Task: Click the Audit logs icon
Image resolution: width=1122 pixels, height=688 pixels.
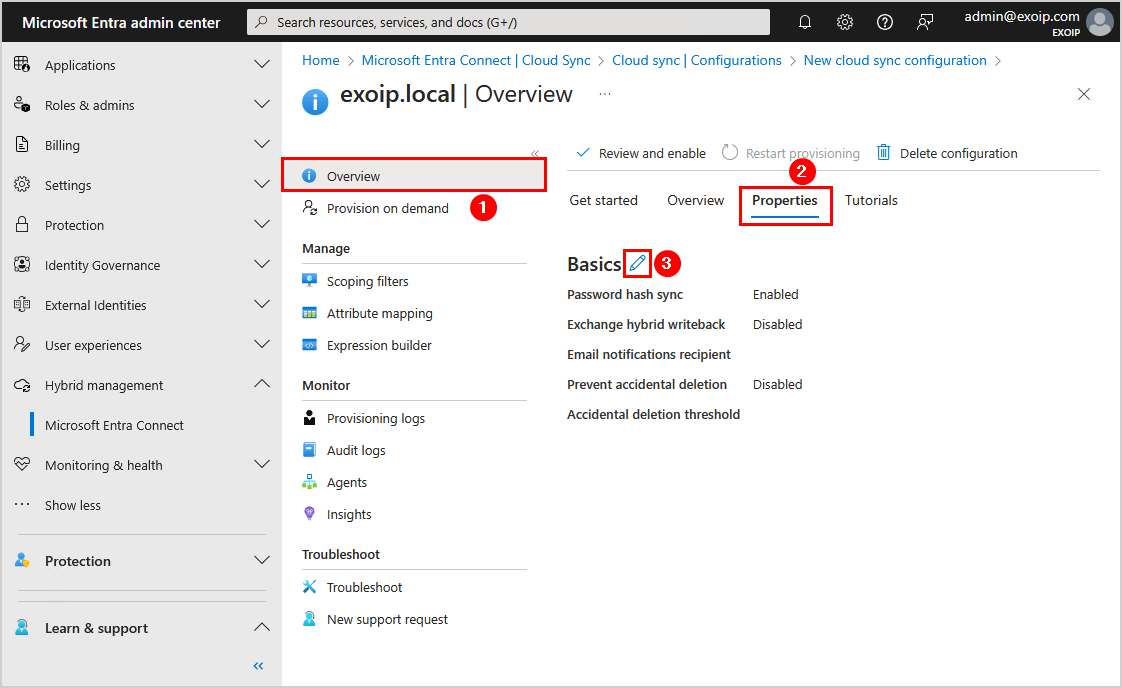Action: (x=309, y=450)
